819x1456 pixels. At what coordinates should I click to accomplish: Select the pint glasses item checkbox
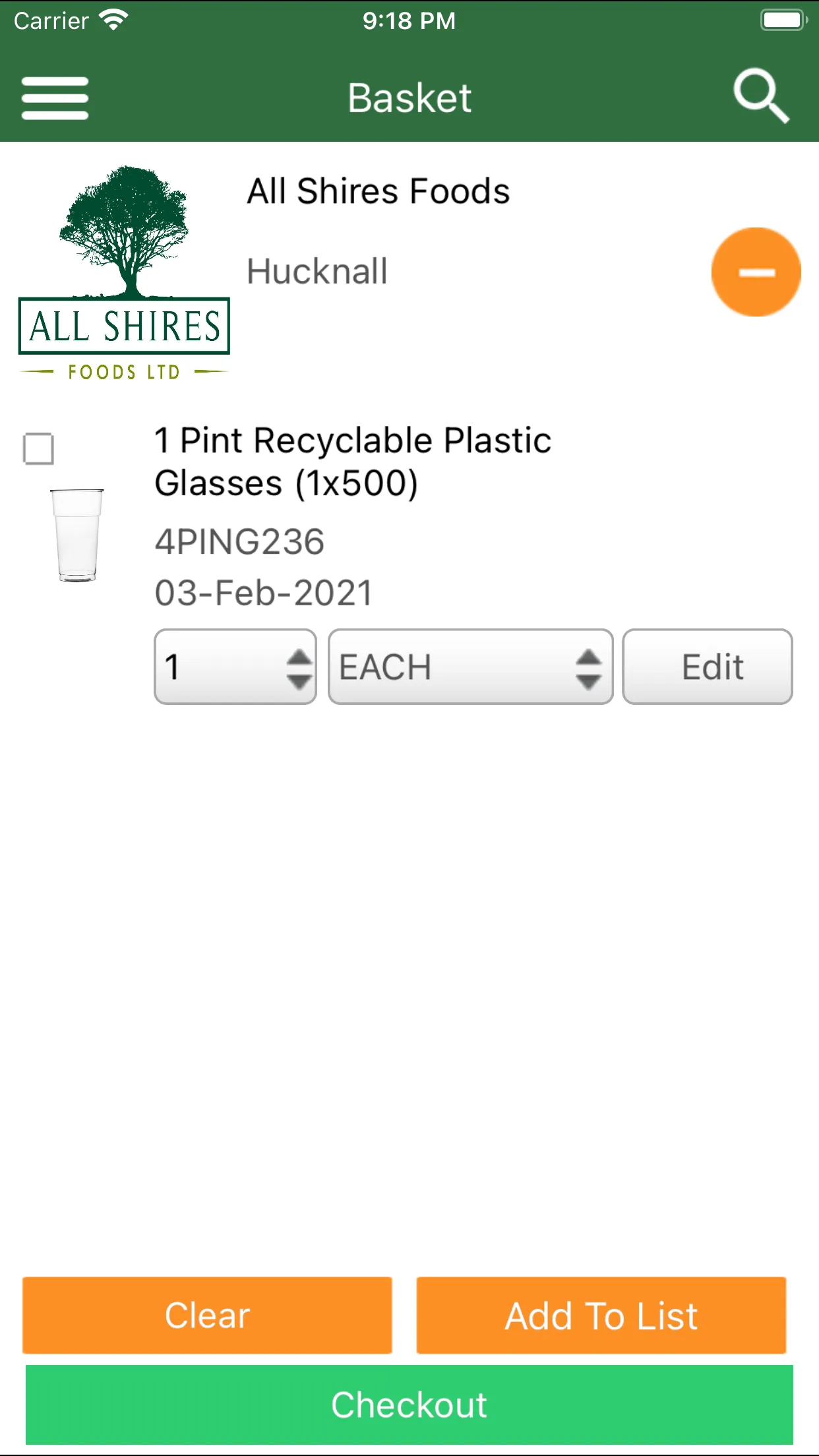point(38,448)
